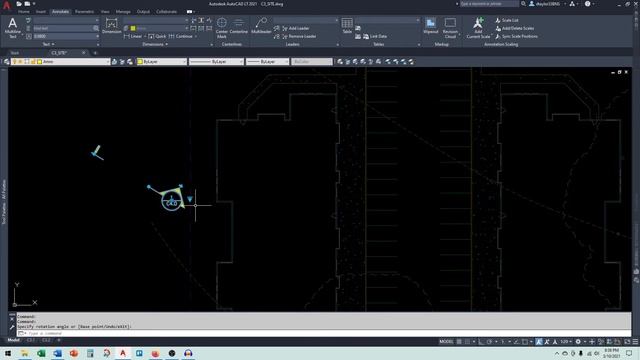Expand the Dimensions panel
Viewport: 640px width, 360px height.
[x=155, y=44]
